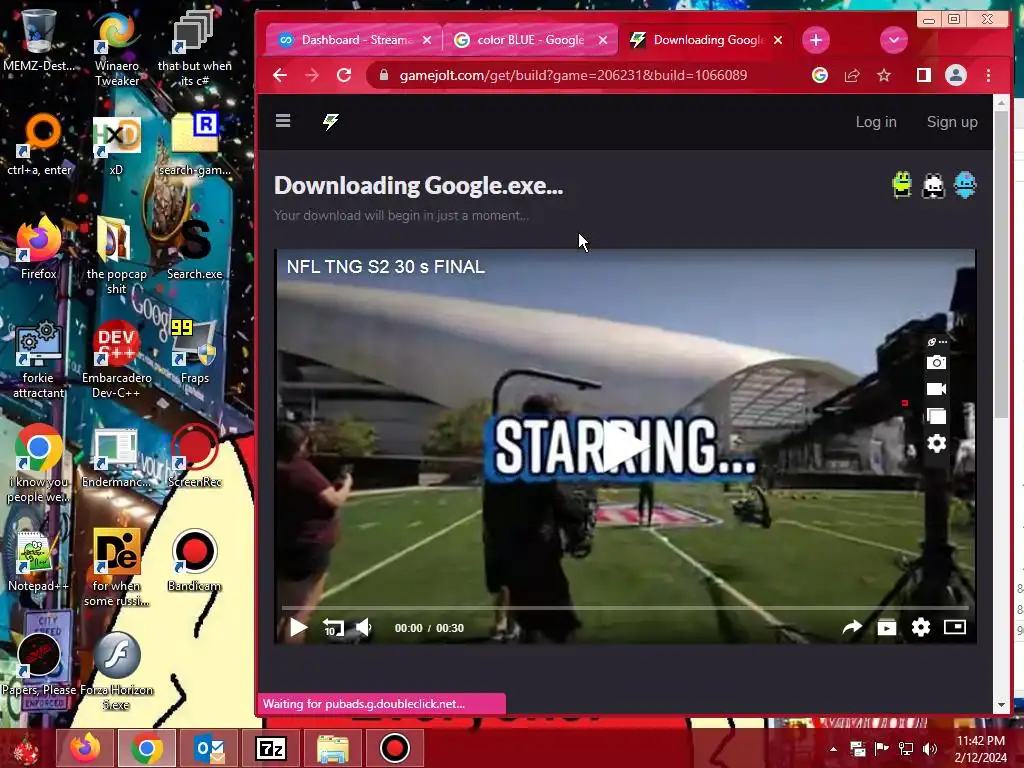Open the Game Jolt hamburger menu
Viewport: 1024px width, 768px height.
[x=283, y=121]
